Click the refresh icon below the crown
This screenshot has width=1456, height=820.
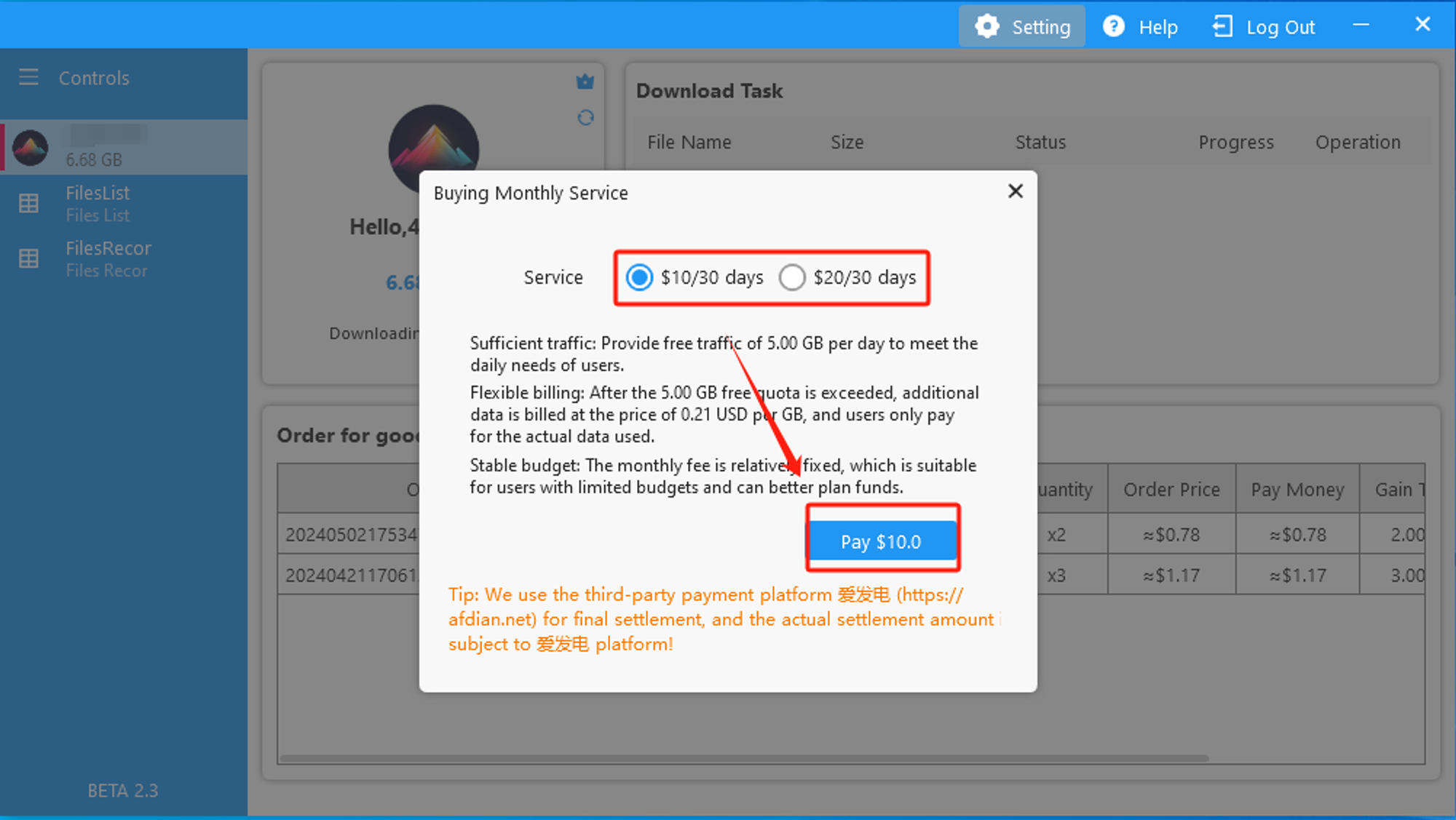coord(585,117)
